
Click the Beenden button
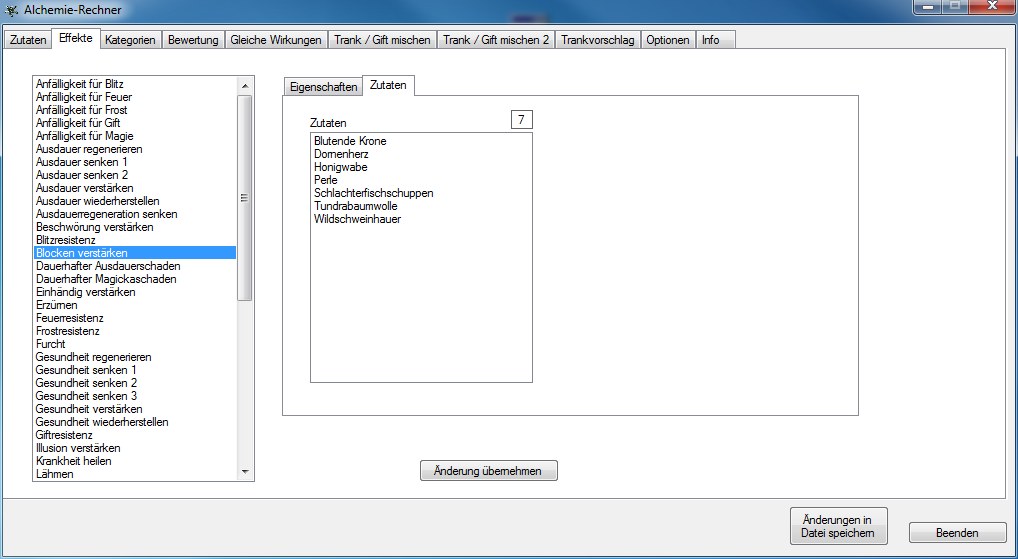coord(957,533)
